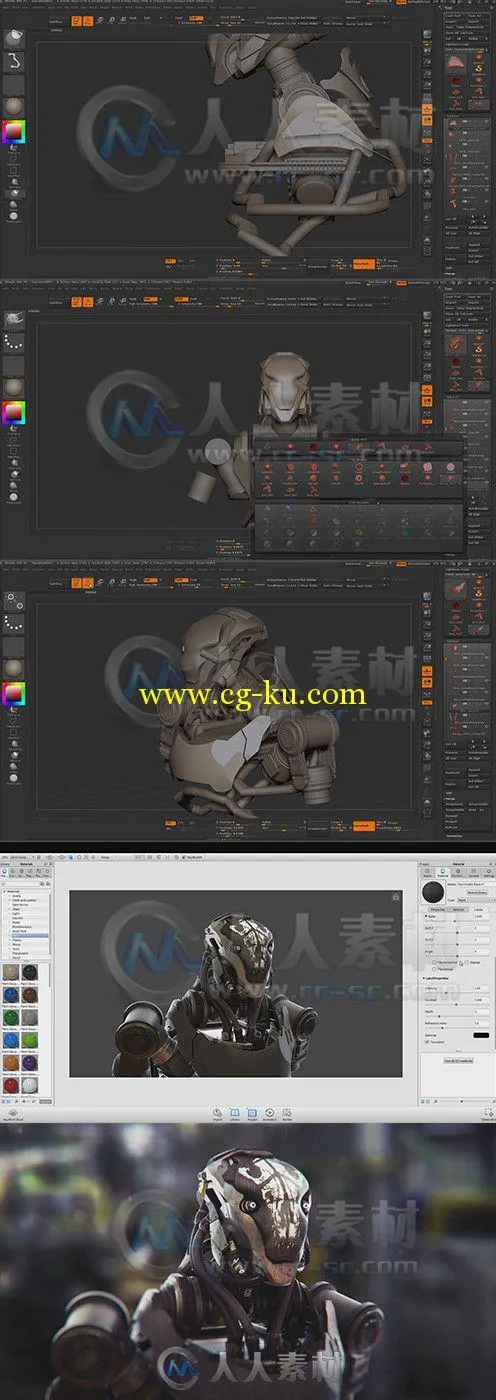
Task: Open brush thumbnail in third ZBrush window
Action: [x=15, y=601]
